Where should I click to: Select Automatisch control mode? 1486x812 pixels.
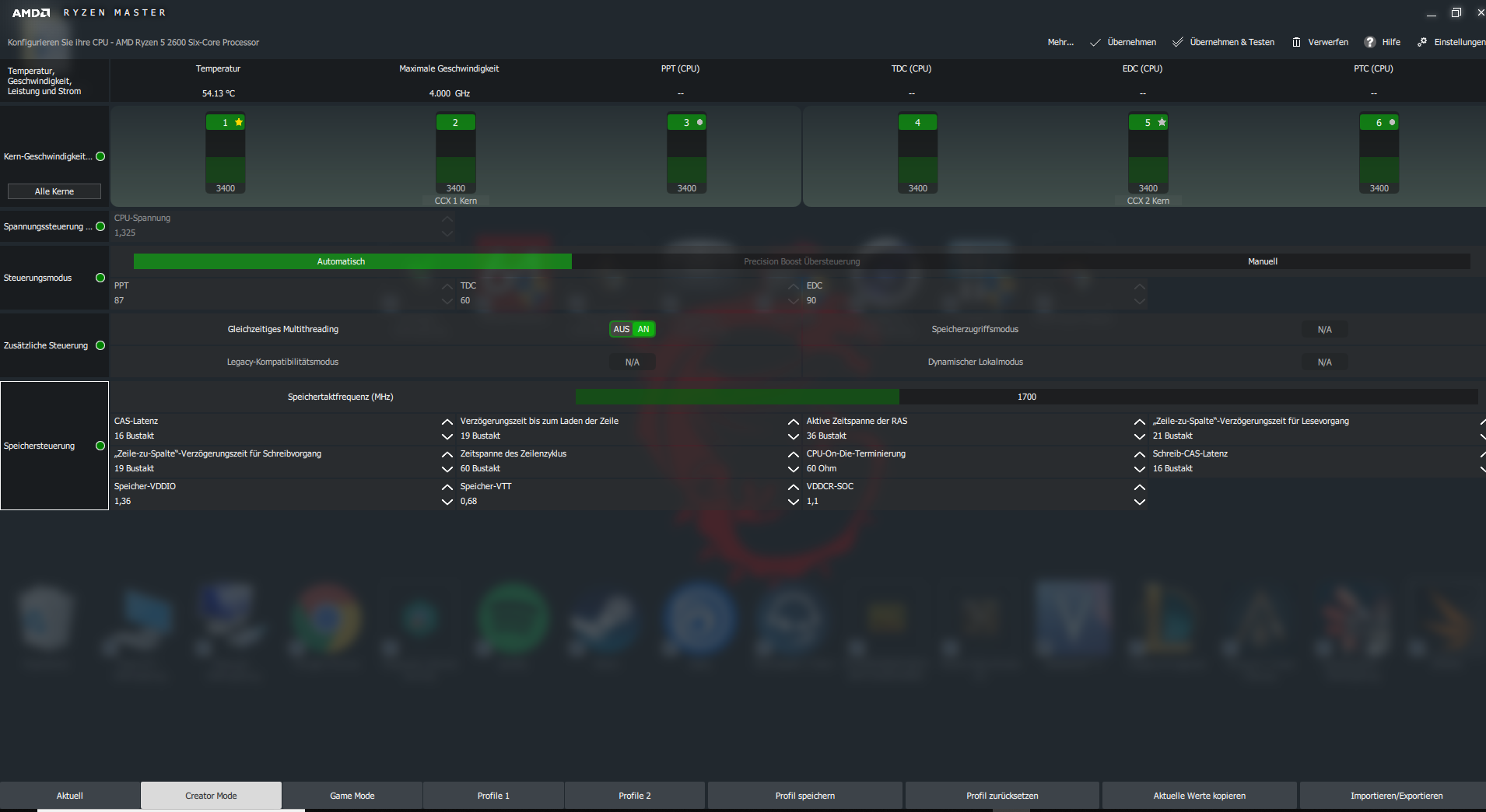352,261
